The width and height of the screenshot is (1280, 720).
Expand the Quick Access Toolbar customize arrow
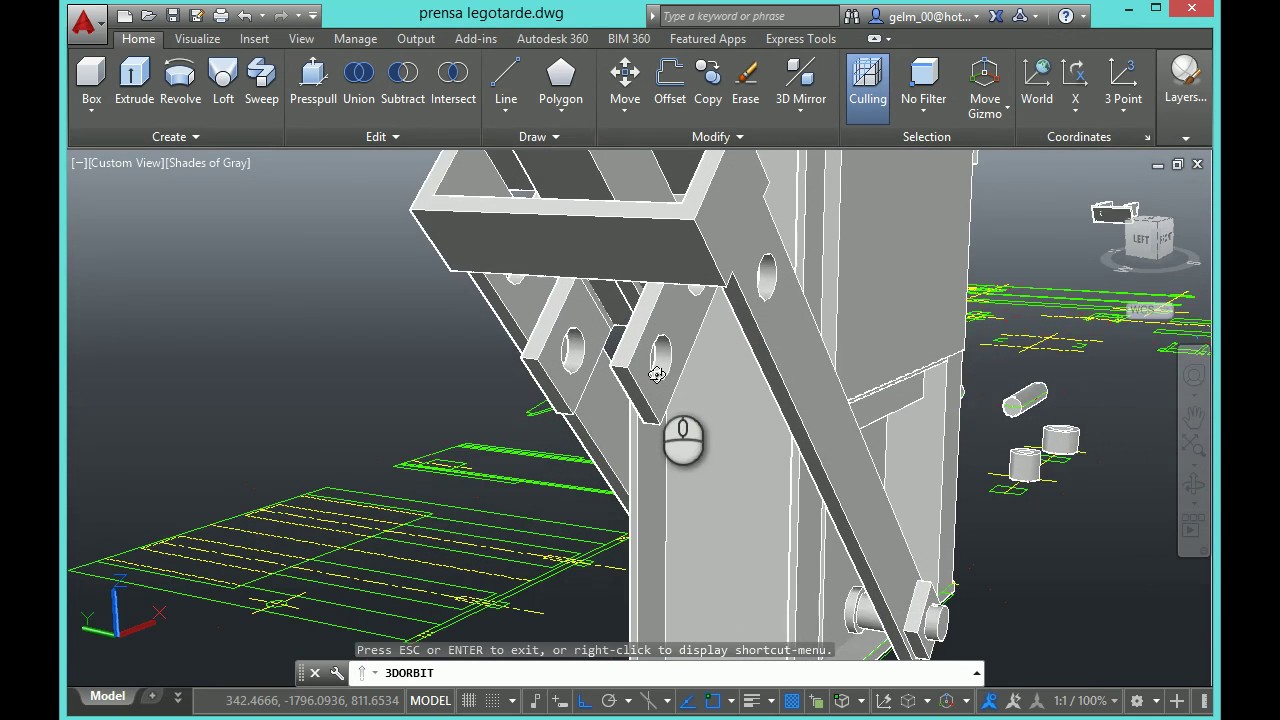pyautogui.click(x=313, y=15)
